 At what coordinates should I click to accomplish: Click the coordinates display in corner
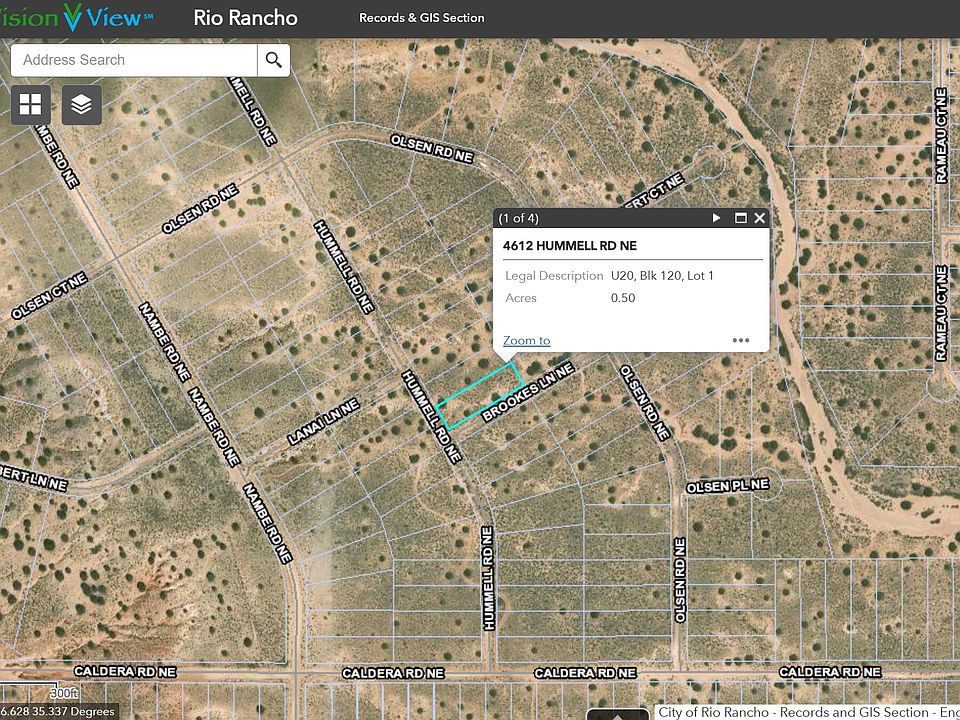point(58,712)
